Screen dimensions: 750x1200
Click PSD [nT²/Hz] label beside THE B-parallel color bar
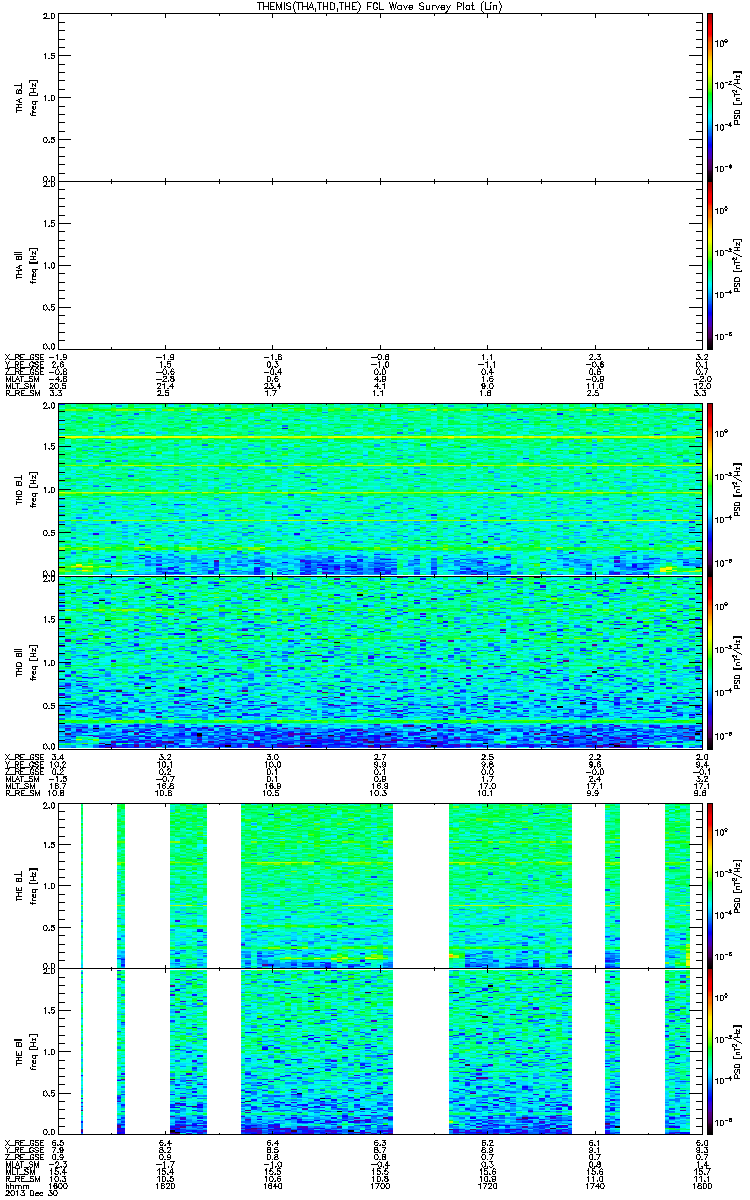(738, 1050)
